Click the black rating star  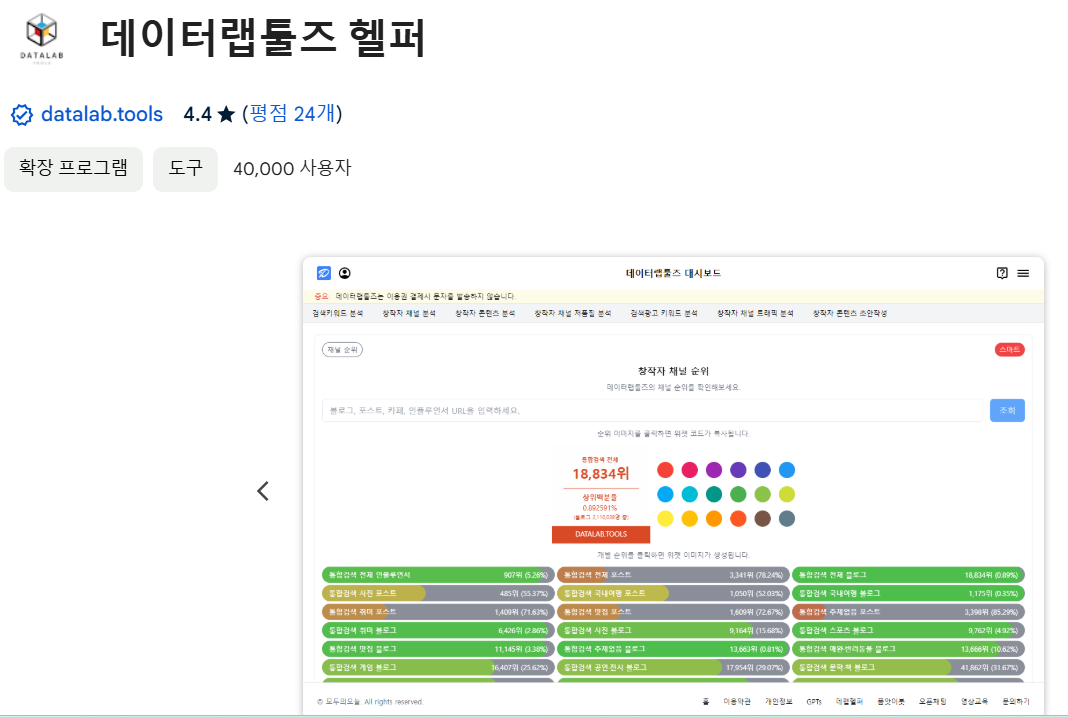tap(226, 114)
